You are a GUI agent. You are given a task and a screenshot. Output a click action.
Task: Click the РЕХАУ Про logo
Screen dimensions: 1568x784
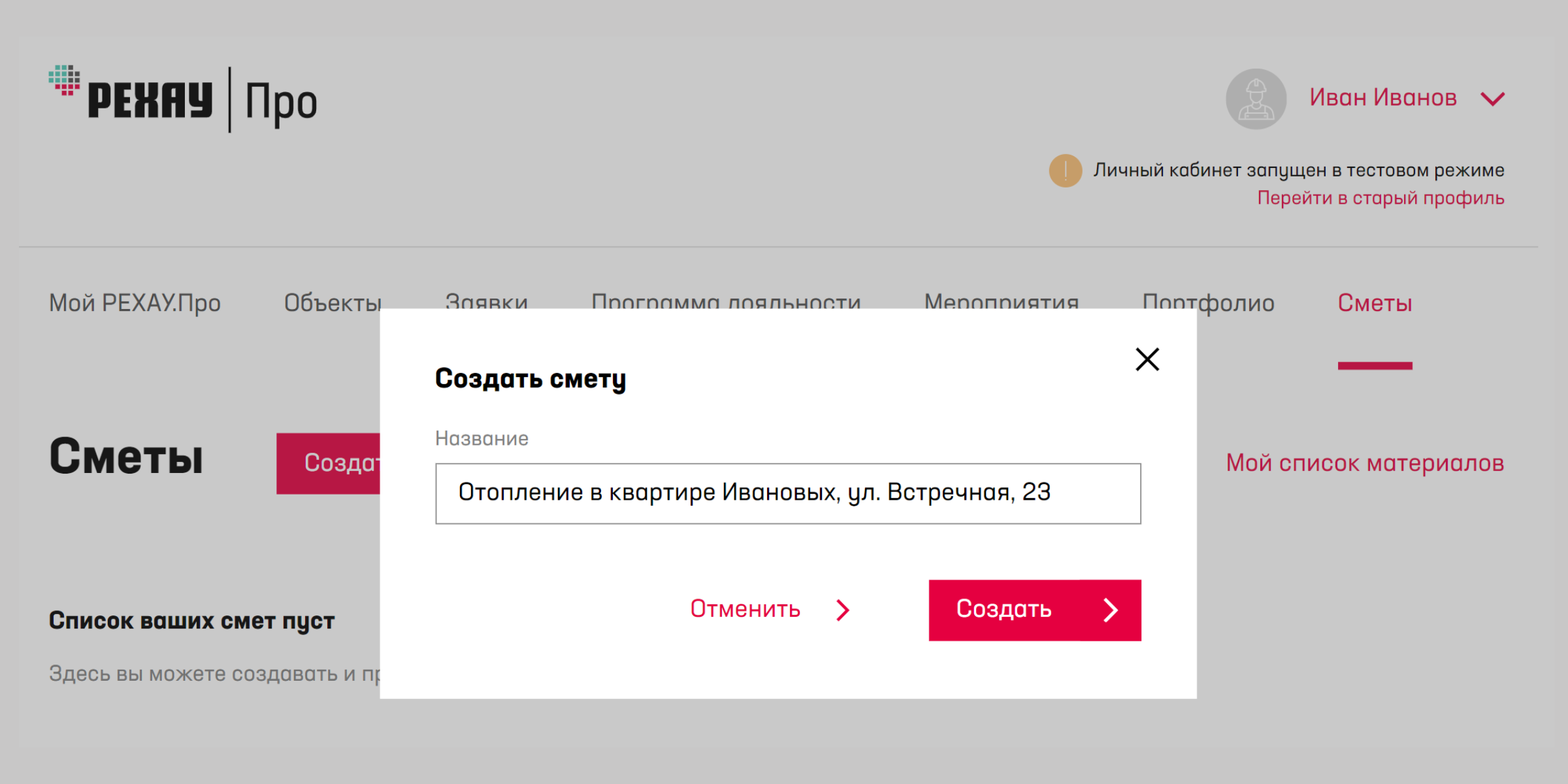point(183,99)
